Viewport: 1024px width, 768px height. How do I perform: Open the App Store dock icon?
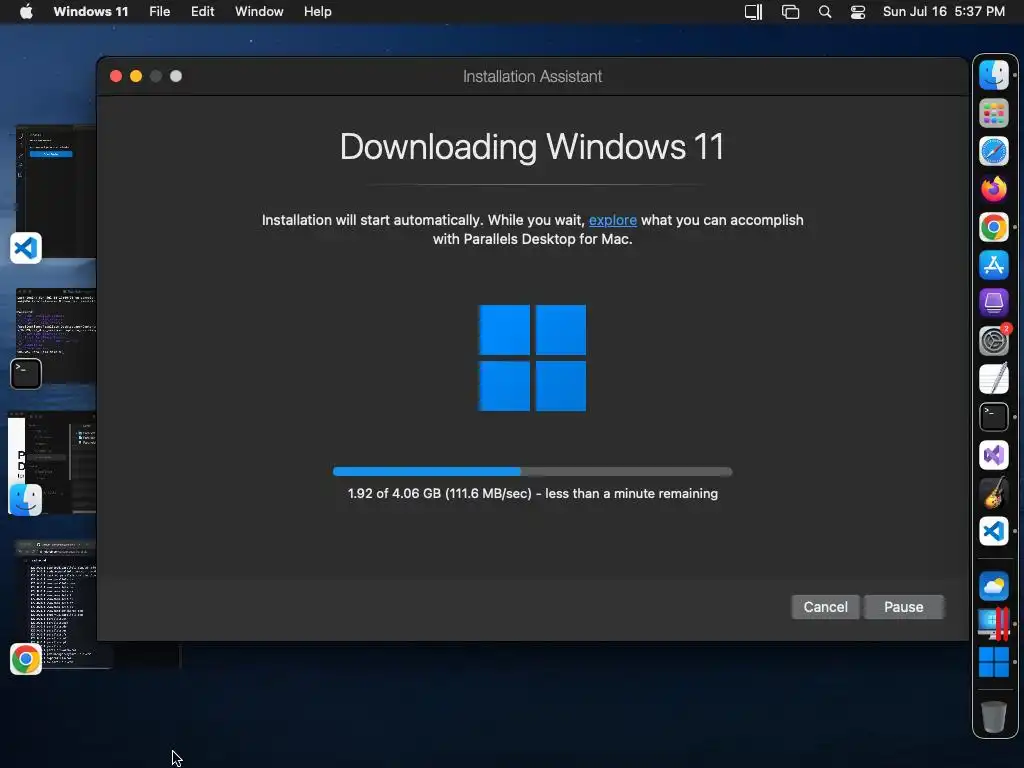(993, 265)
